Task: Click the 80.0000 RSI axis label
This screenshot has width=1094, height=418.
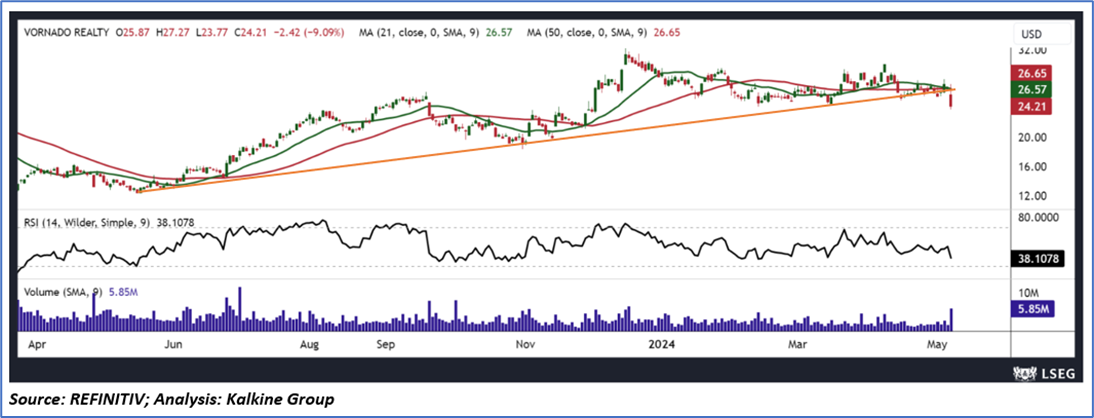Action: [1036, 217]
